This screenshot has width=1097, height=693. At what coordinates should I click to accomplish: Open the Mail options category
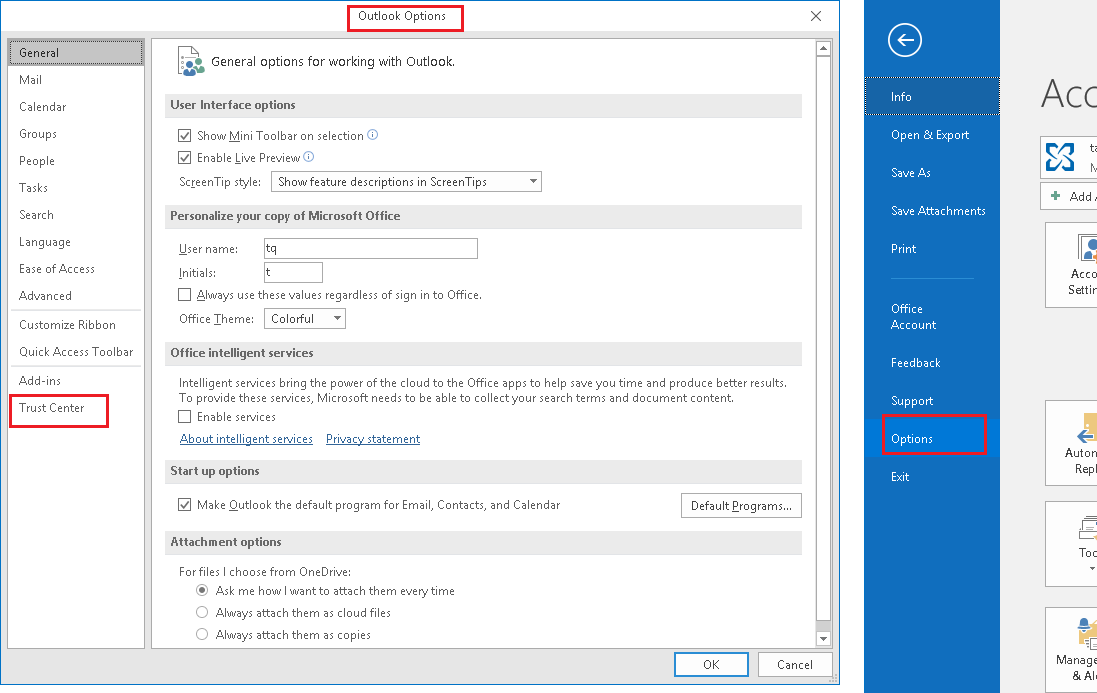(x=76, y=80)
